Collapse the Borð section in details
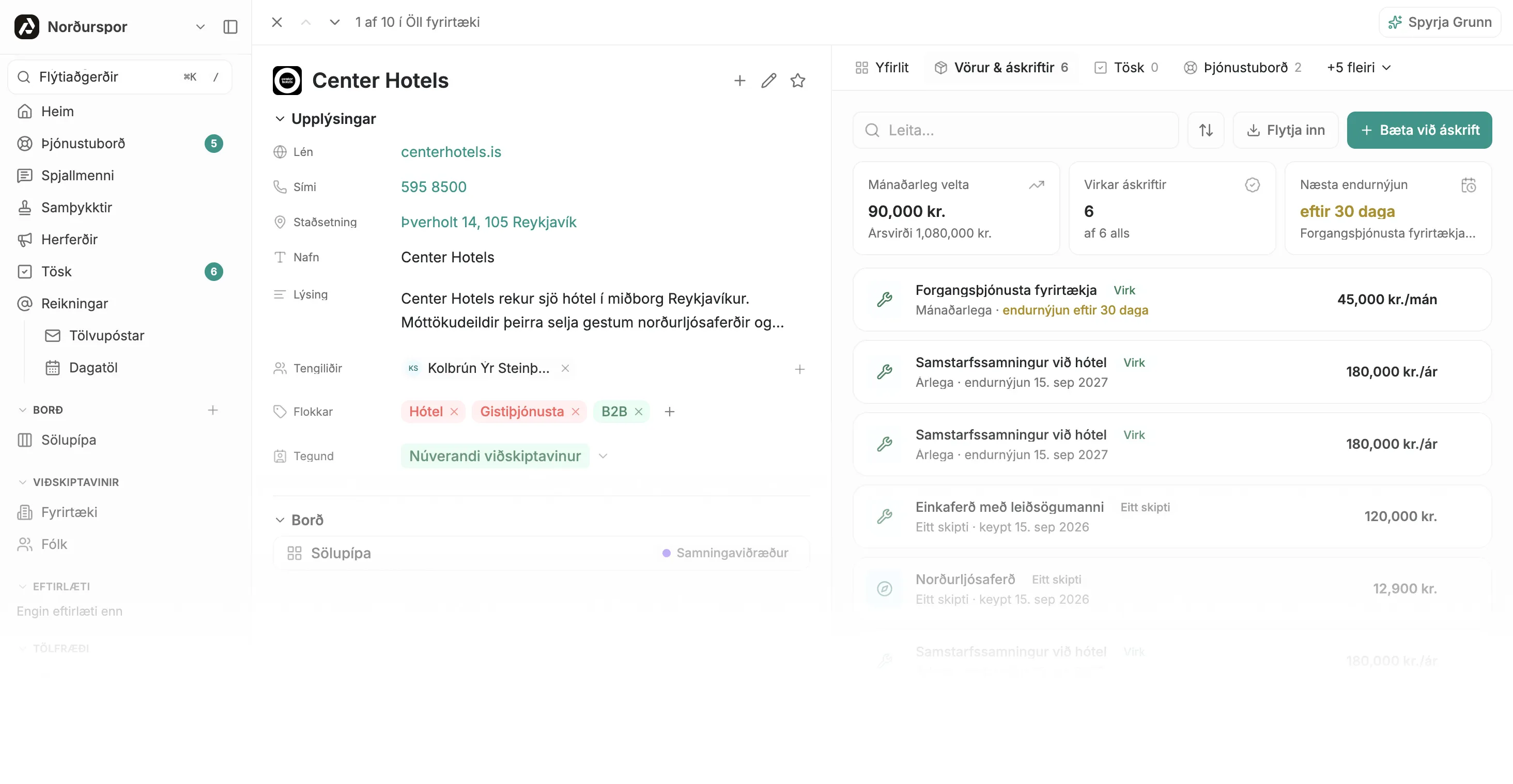Image resolution: width=1513 pixels, height=784 pixels. 280,521
